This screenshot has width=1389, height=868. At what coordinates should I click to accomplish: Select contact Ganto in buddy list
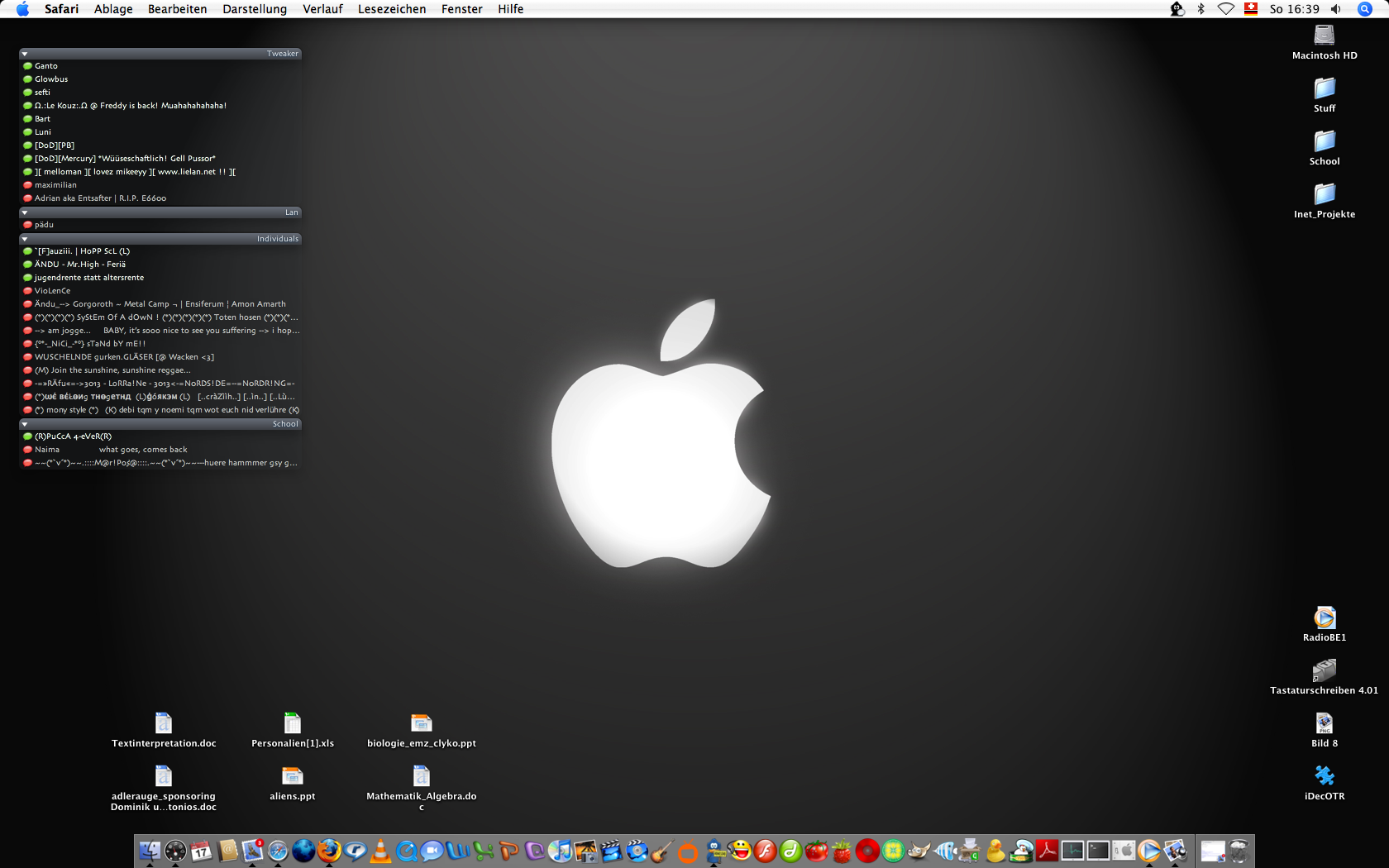[46, 66]
